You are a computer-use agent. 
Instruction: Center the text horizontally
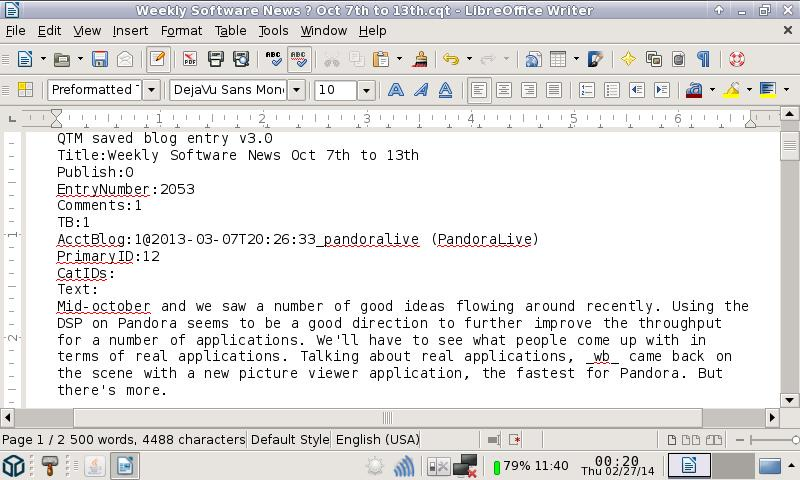click(504, 90)
